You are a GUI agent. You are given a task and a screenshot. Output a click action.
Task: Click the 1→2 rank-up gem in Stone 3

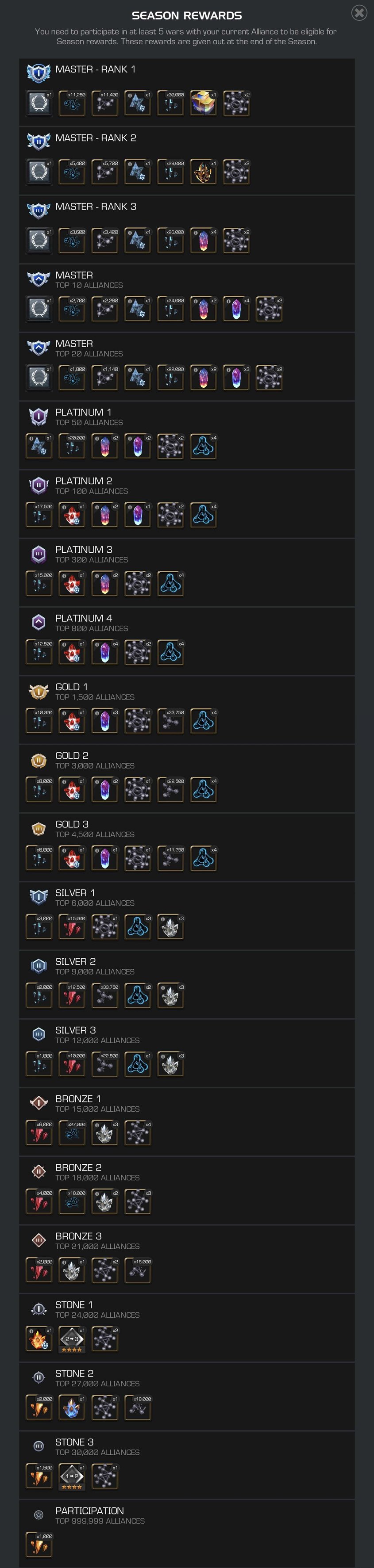click(x=72, y=1477)
